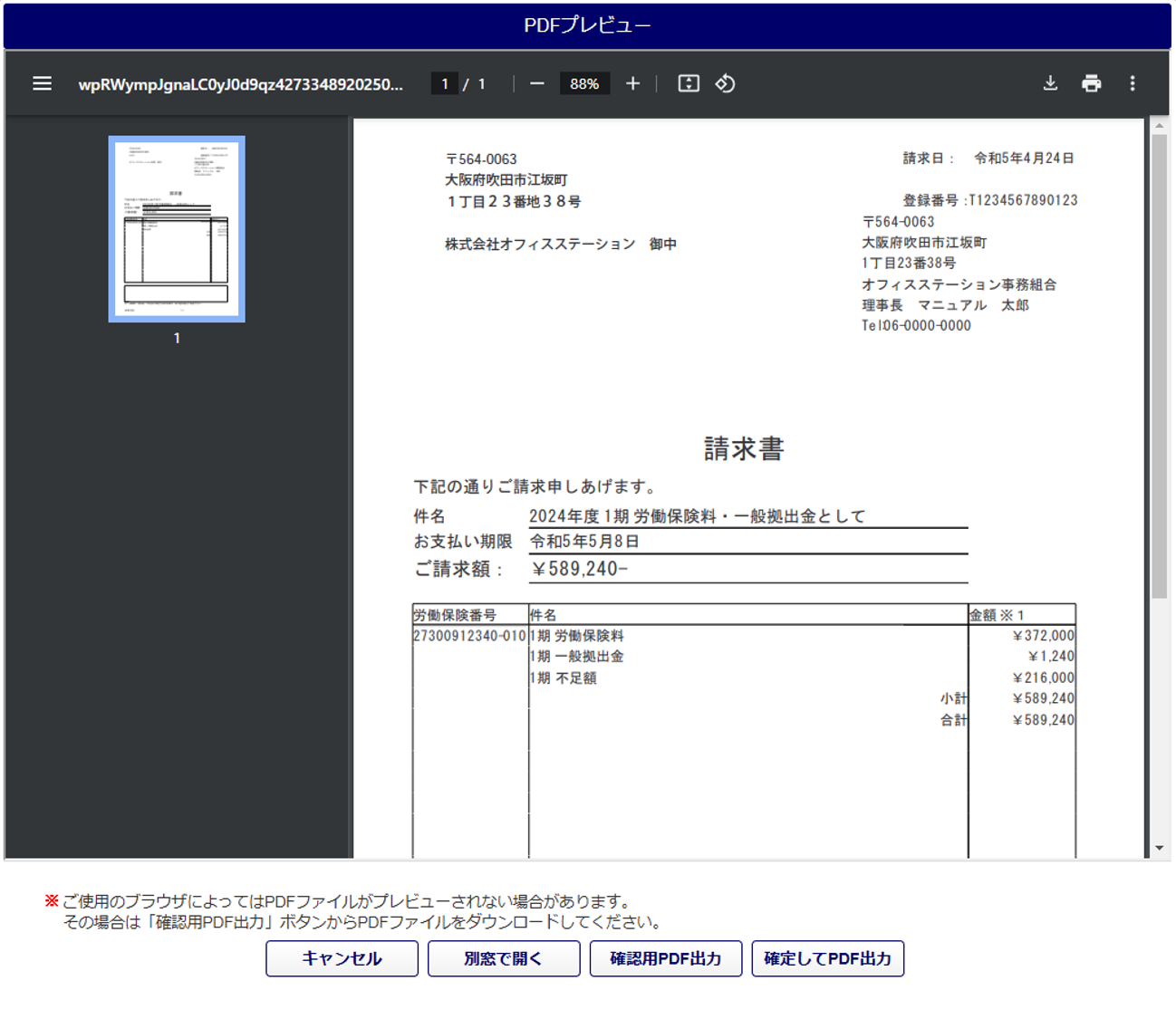Click the 別窓で開く button

(x=504, y=958)
